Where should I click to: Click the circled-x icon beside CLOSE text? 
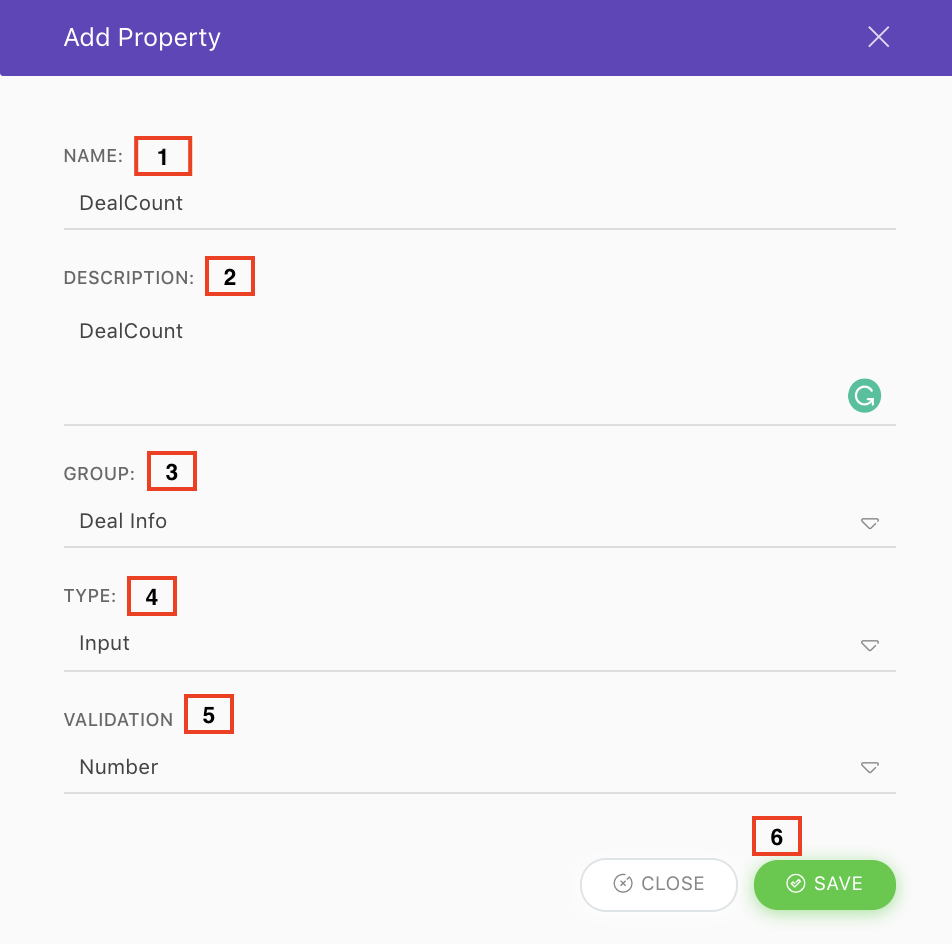pyautogui.click(x=623, y=883)
